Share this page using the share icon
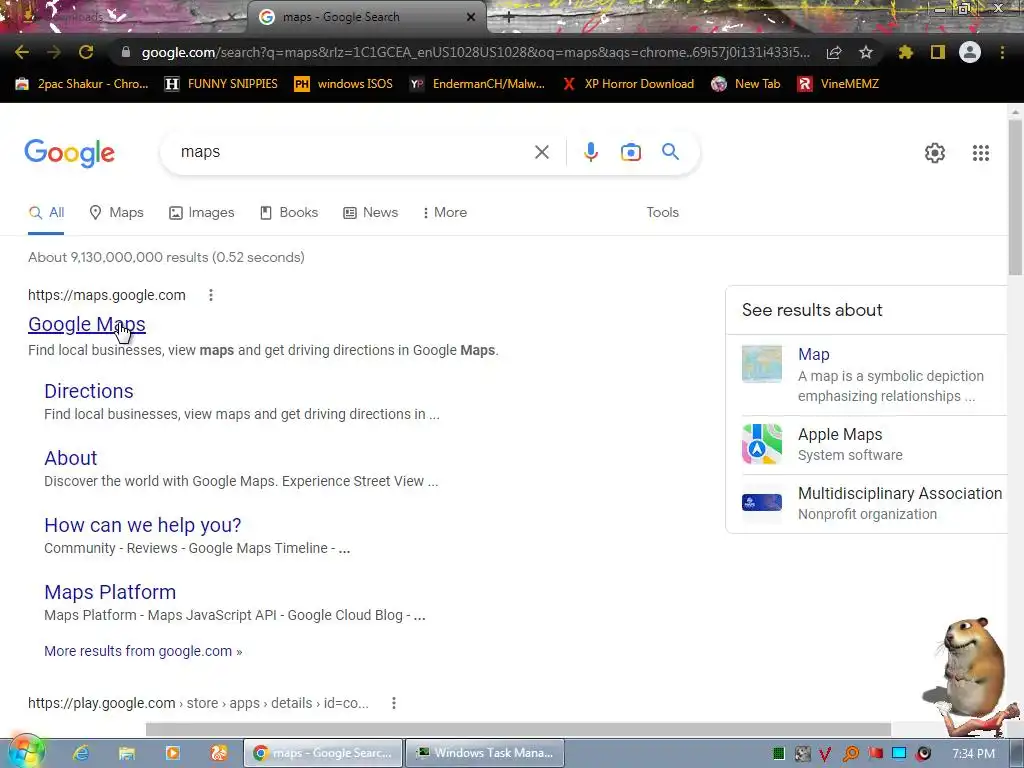The height and width of the screenshot is (768, 1024). pyautogui.click(x=834, y=52)
